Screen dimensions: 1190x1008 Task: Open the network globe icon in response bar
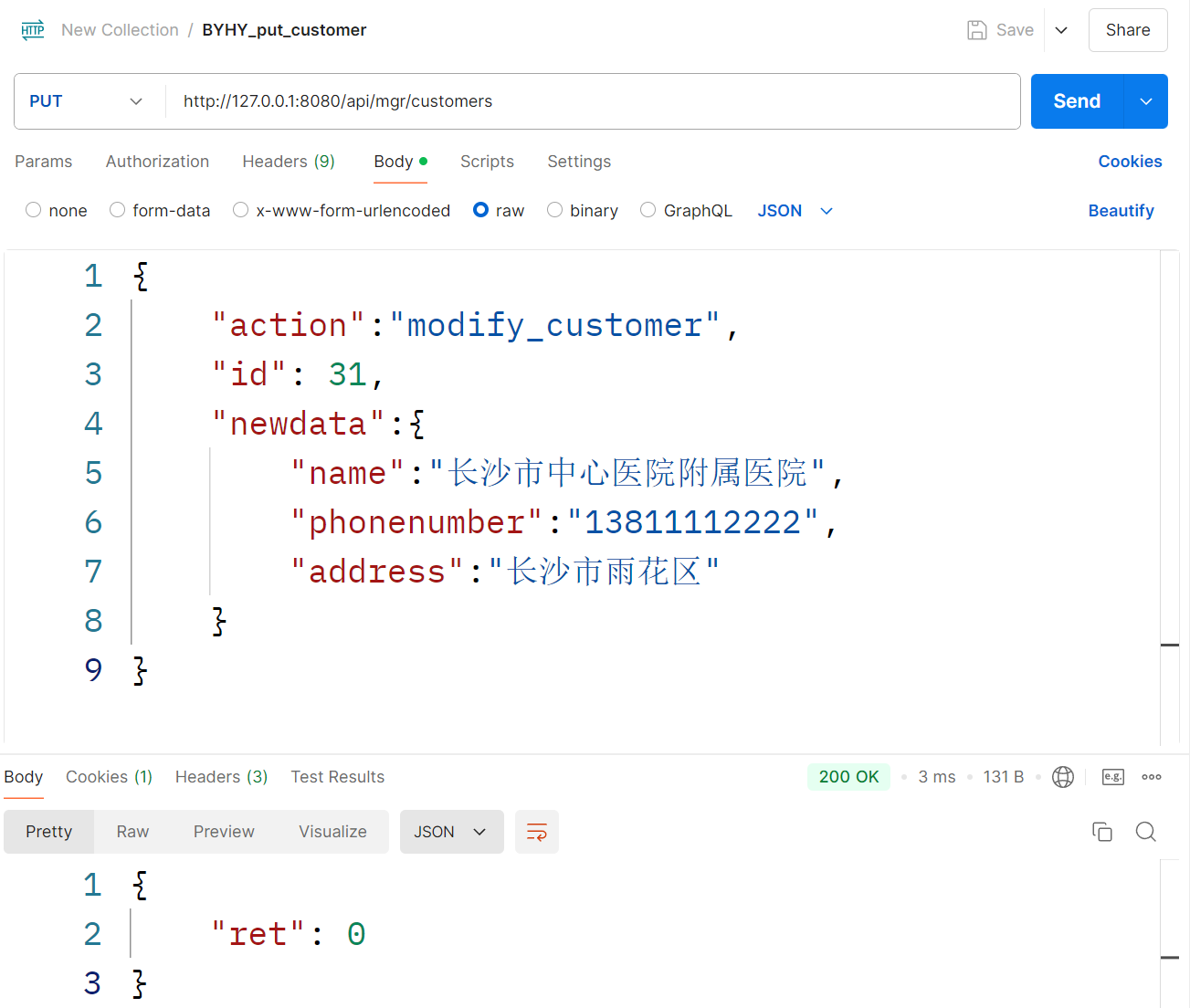pyautogui.click(x=1063, y=777)
